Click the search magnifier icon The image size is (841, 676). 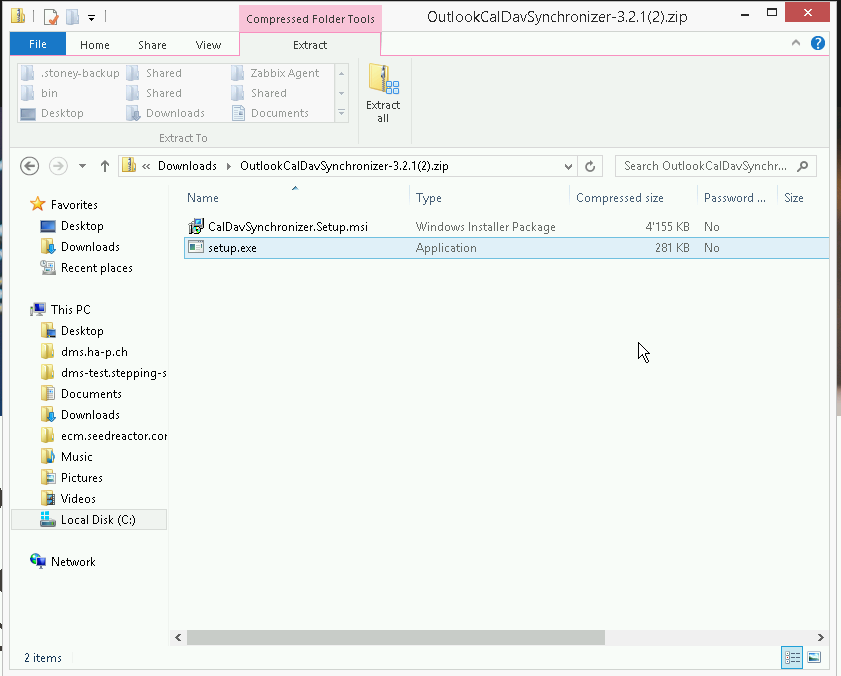click(x=802, y=167)
